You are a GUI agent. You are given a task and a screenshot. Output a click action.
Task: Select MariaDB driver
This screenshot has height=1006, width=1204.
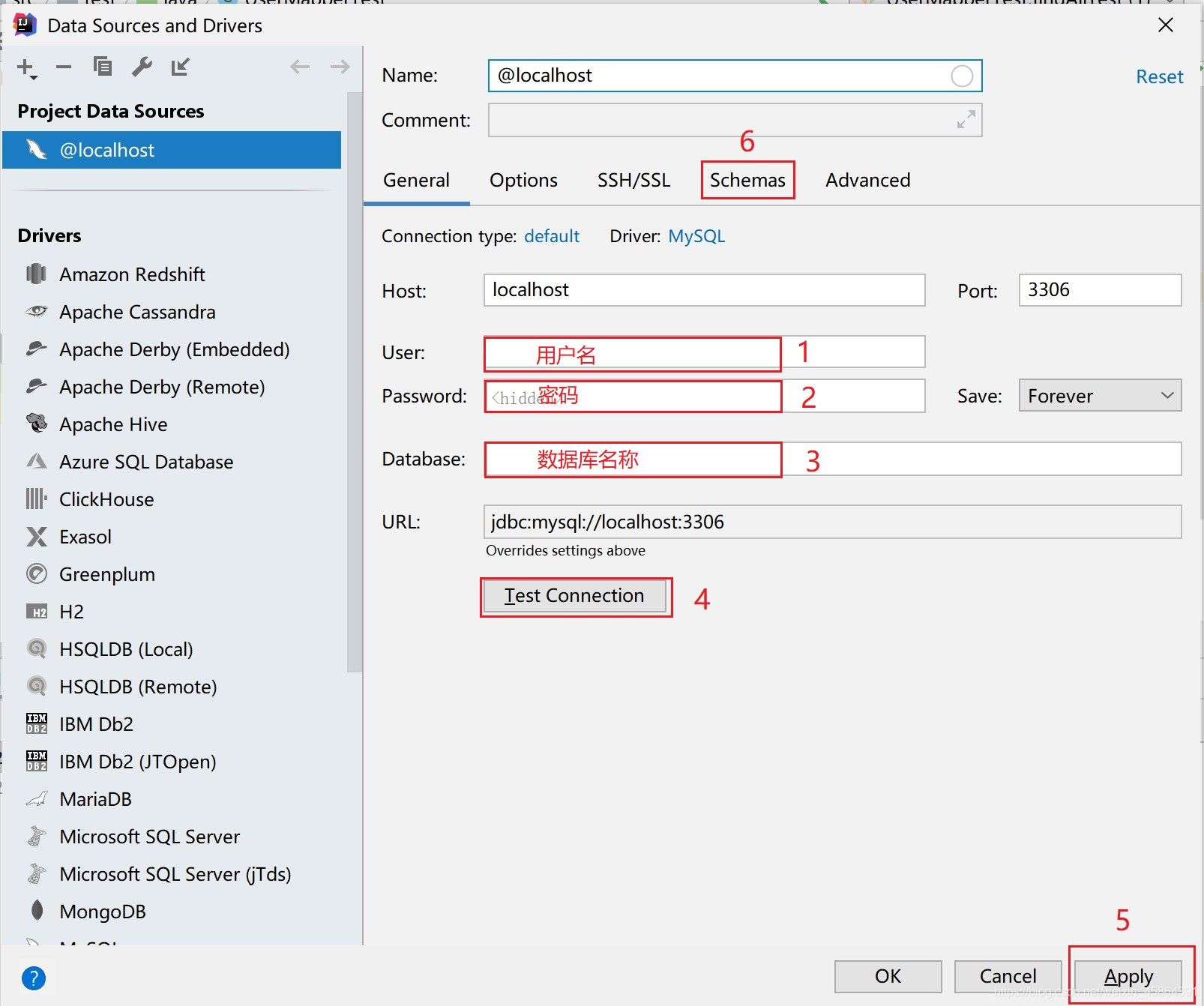click(x=172, y=799)
